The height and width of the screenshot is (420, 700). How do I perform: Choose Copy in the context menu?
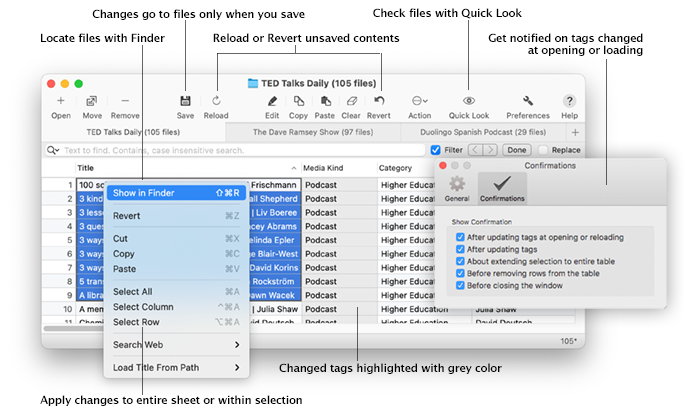(x=176, y=254)
